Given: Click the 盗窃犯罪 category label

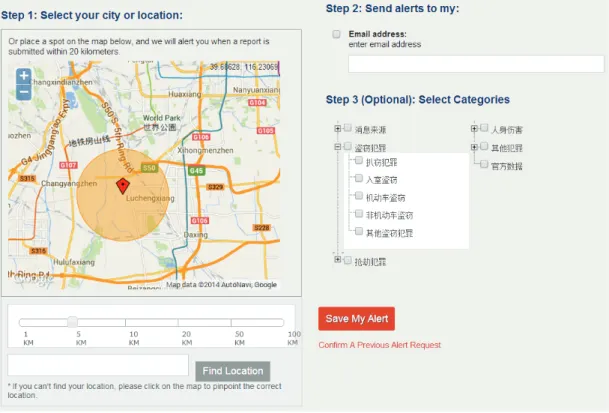Looking at the screenshot, I should tap(370, 148).
